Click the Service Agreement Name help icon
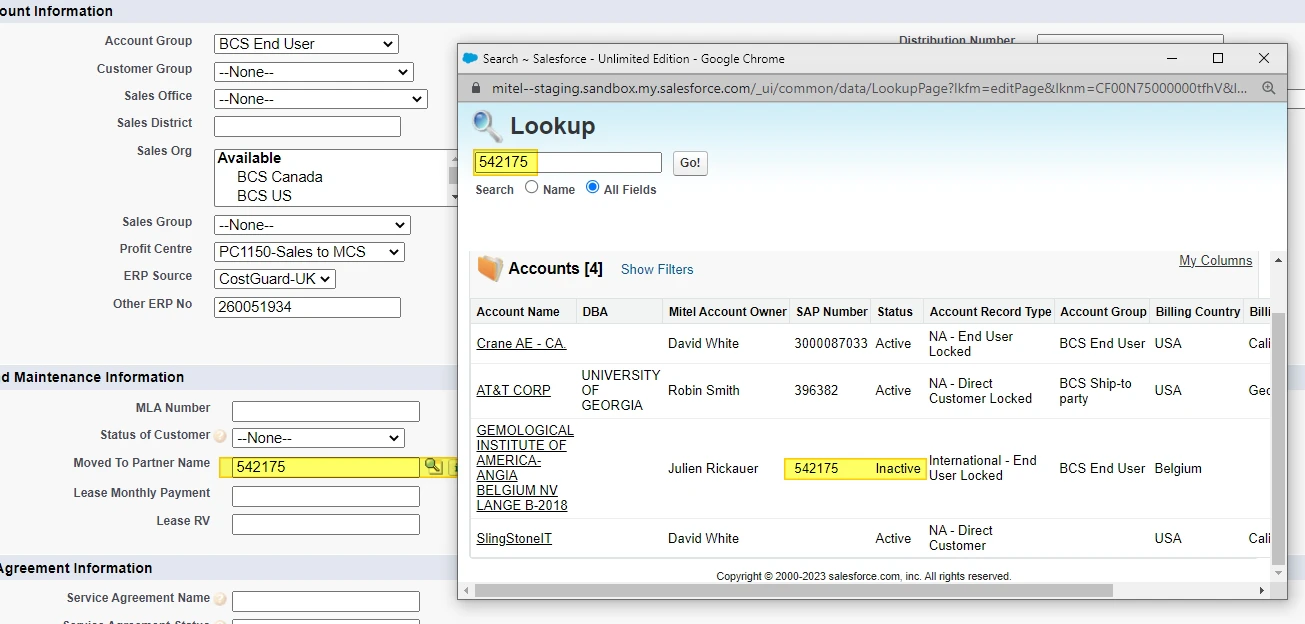 click(x=220, y=599)
